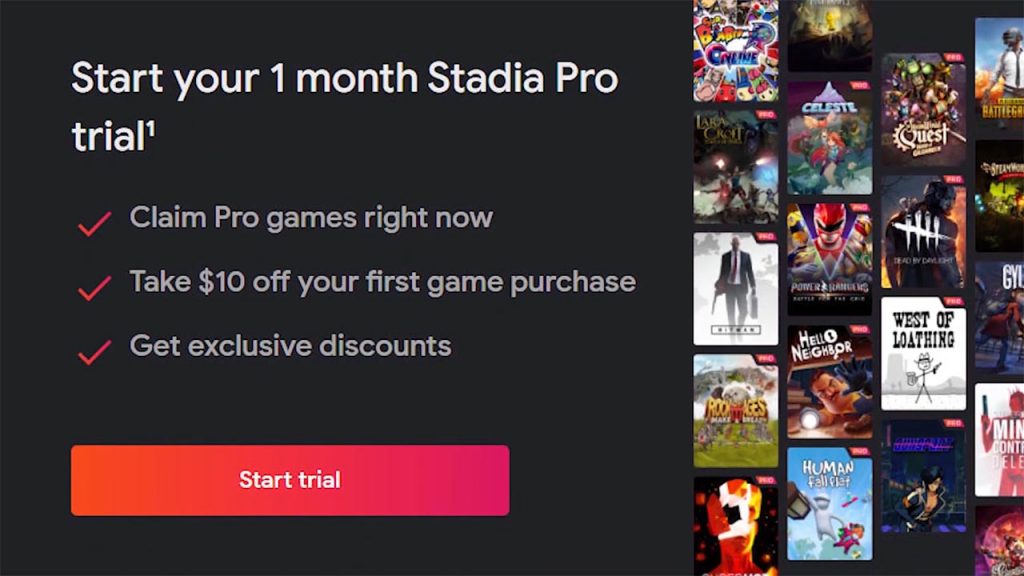This screenshot has height=576, width=1024.
Task: Click the checkmark beside Get exclusive discounts
Action: pos(94,352)
